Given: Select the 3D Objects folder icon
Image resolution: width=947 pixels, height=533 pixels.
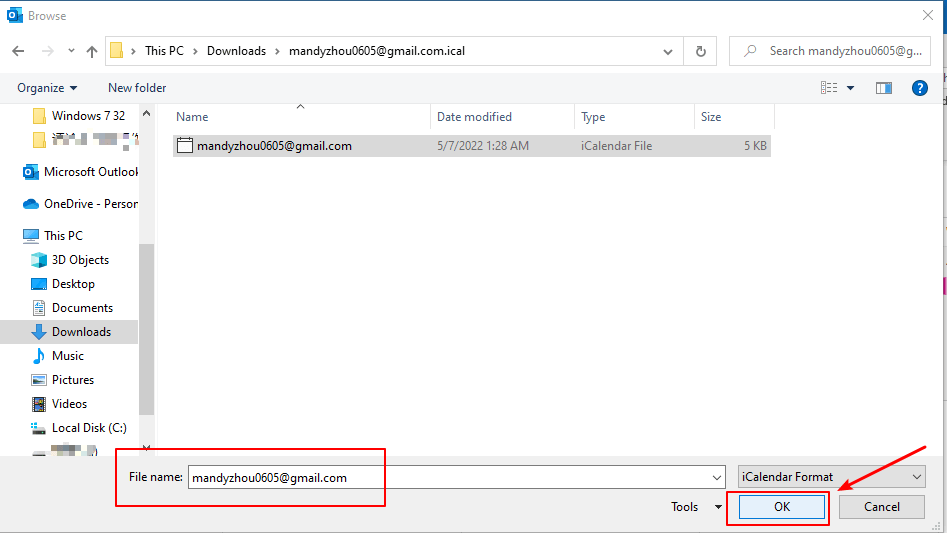Looking at the screenshot, I should point(39,260).
